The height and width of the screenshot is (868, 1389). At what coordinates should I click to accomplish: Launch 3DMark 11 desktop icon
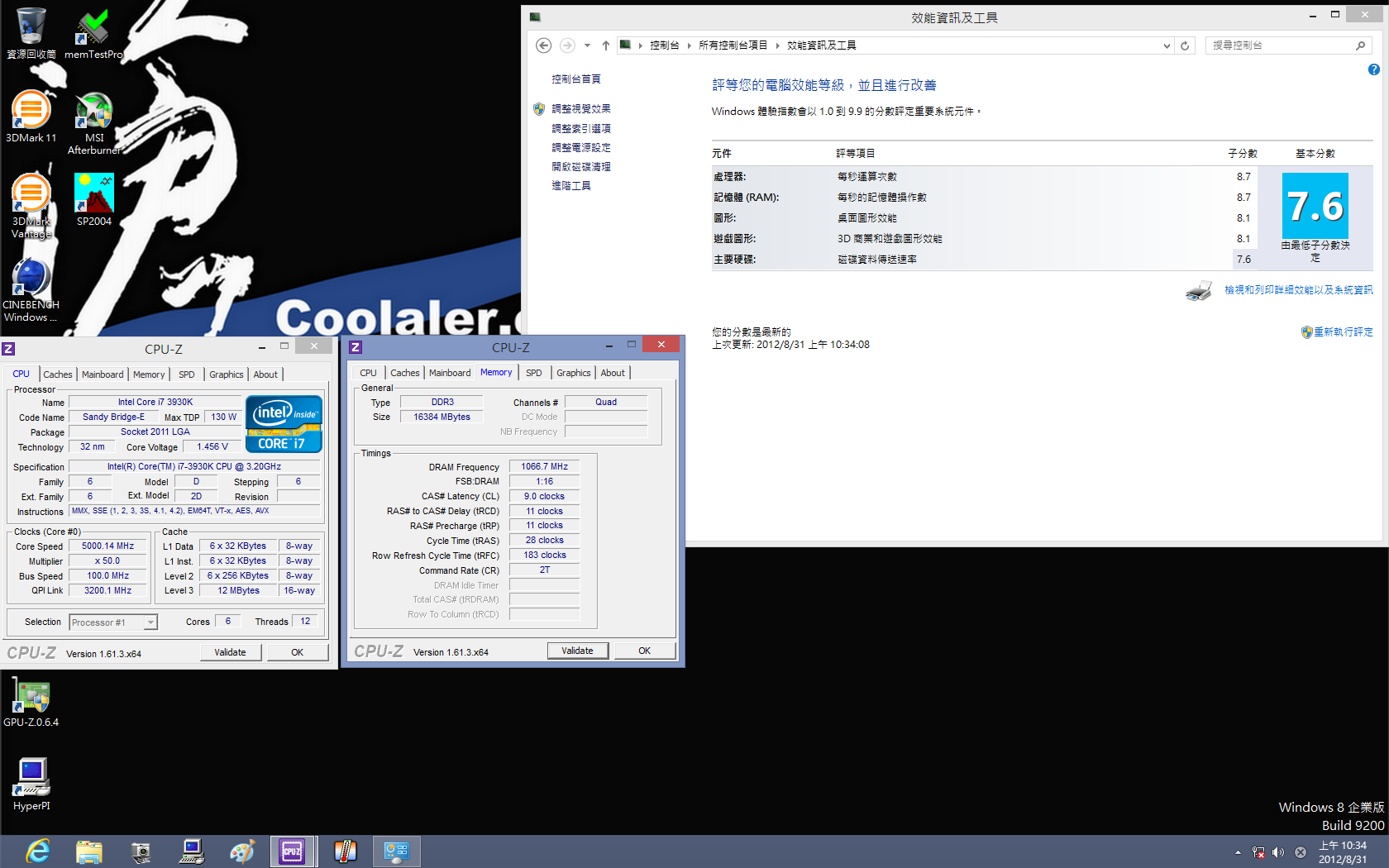tap(31, 117)
